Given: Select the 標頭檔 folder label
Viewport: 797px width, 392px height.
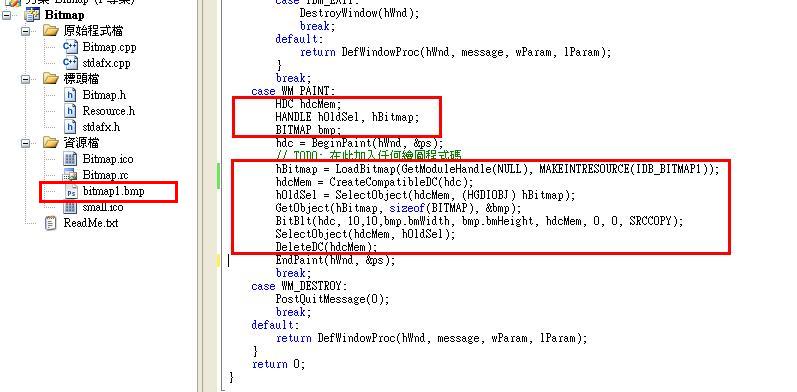Looking at the screenshot, I should tap(81, 79).
